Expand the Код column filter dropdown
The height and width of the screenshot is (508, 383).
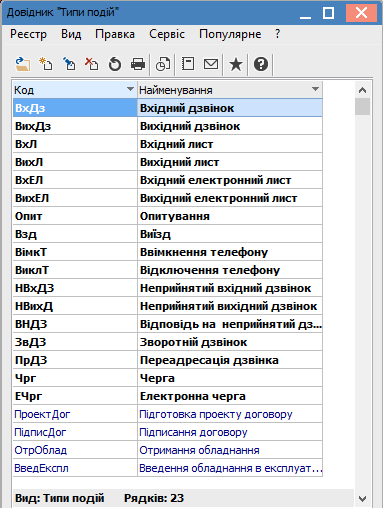coord(130,89)
